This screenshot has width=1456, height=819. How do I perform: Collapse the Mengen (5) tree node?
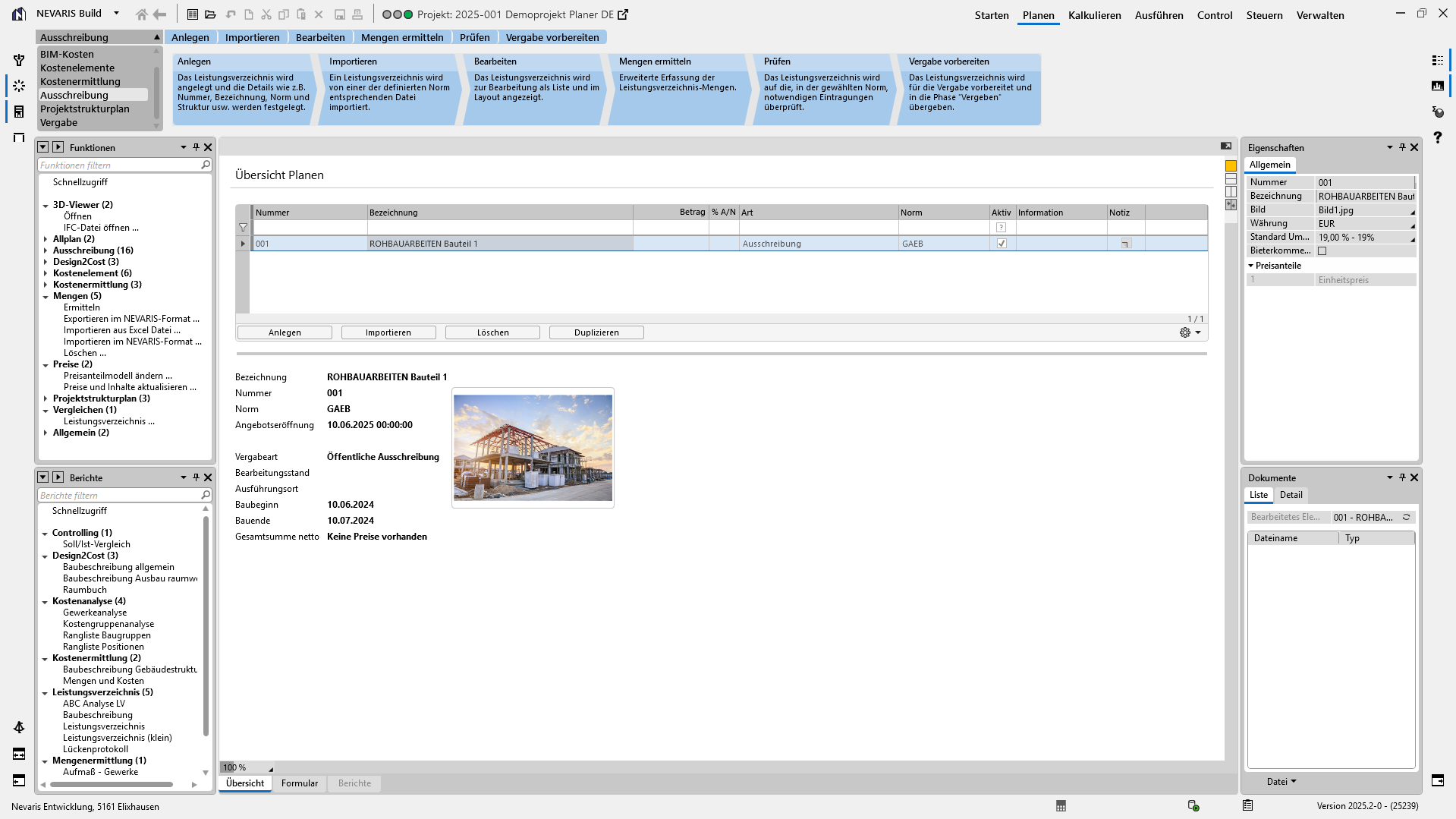[46, 296]
